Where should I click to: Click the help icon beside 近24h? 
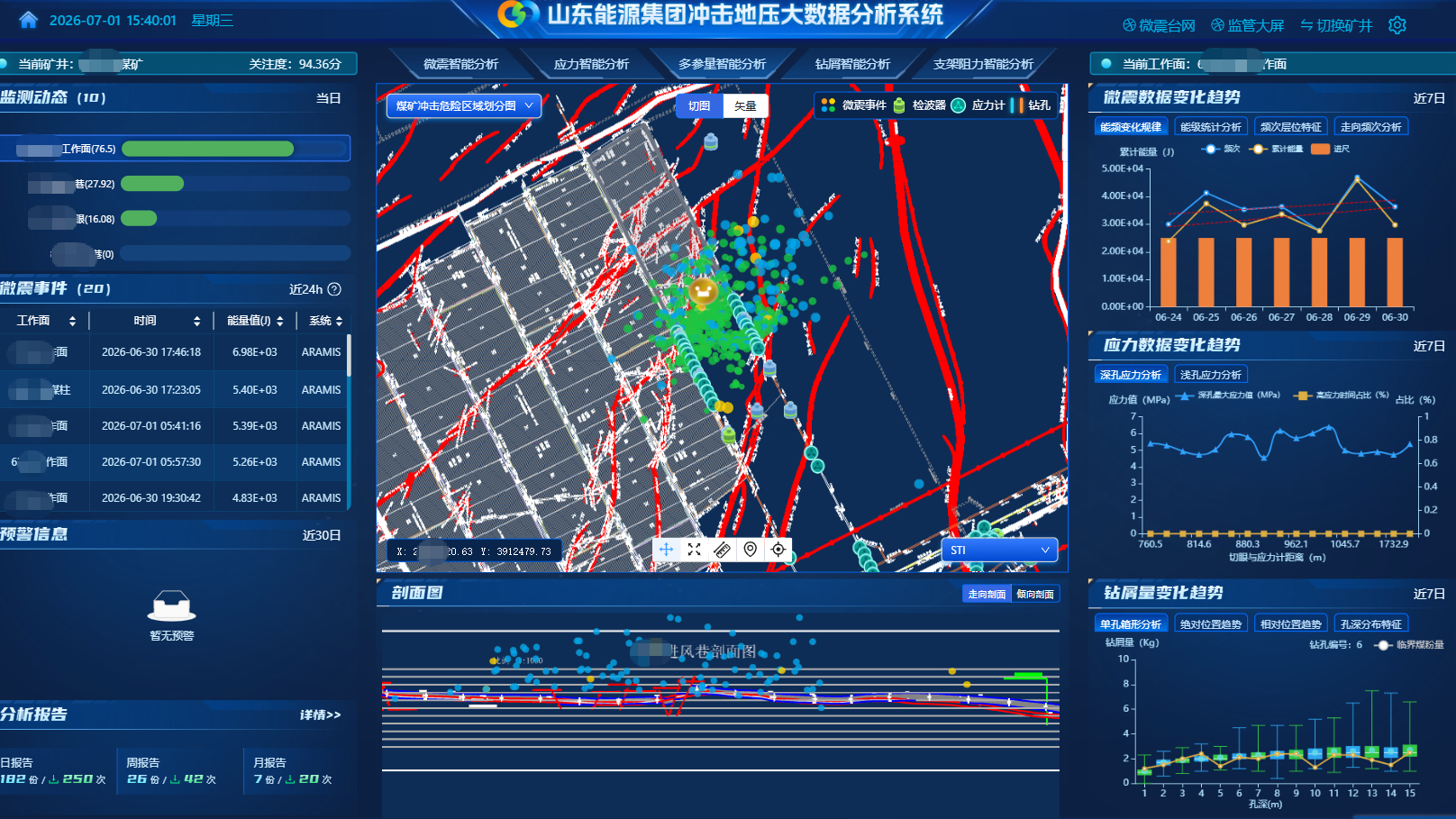(x=334, y=289)
